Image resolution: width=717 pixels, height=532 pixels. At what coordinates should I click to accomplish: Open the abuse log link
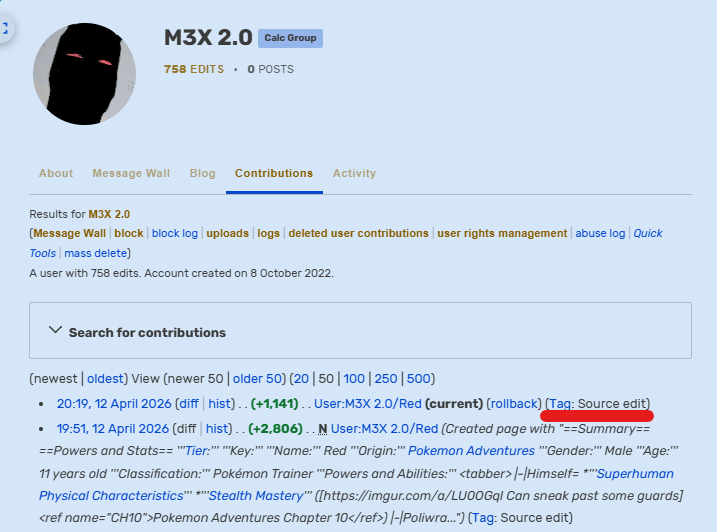pyautogui.click(x=600, y=233)
